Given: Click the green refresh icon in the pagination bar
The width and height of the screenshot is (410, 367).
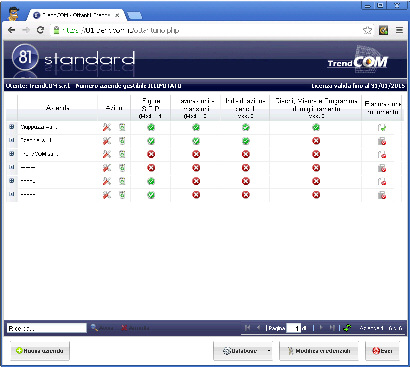Looking at the screenshot, I should tap(347, 328).
